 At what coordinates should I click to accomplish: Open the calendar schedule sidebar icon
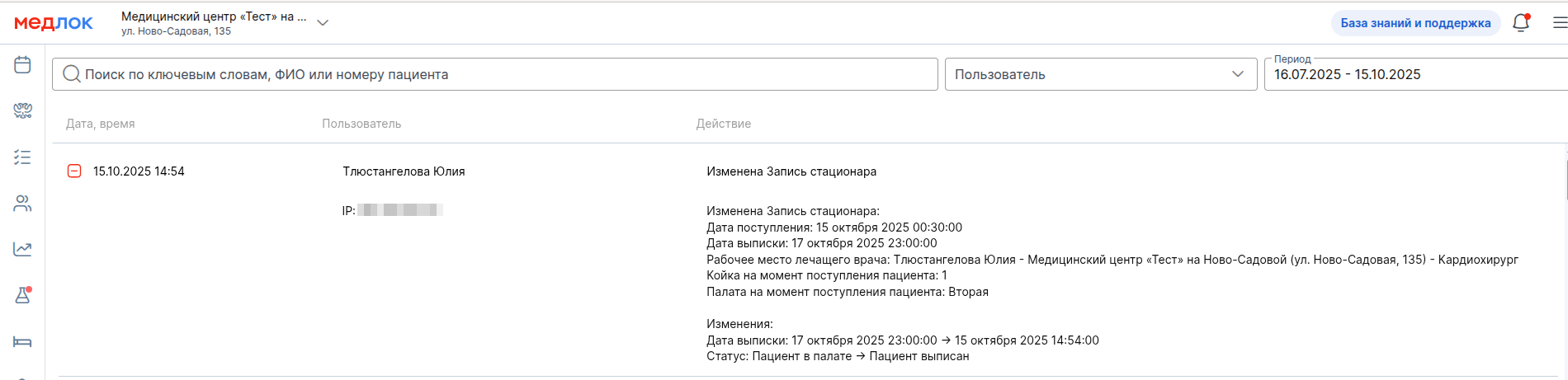[22, 65]
